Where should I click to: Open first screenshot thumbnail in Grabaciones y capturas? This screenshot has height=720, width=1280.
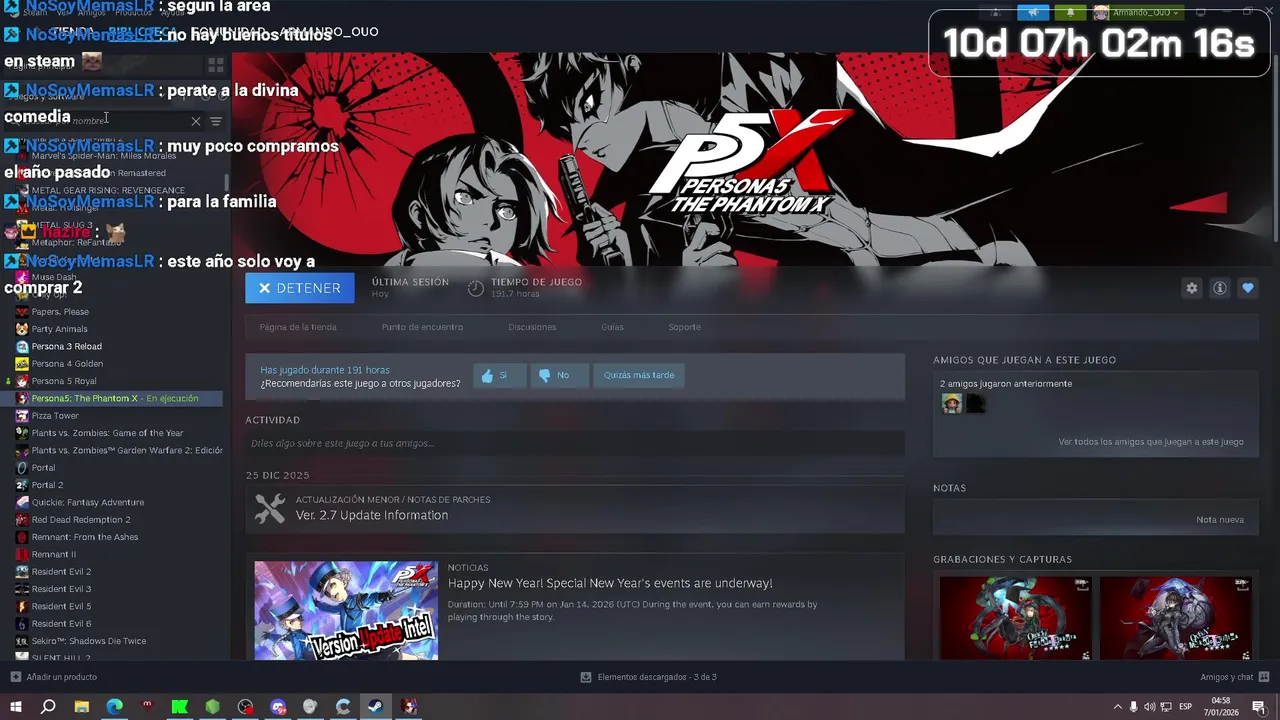1015,618
